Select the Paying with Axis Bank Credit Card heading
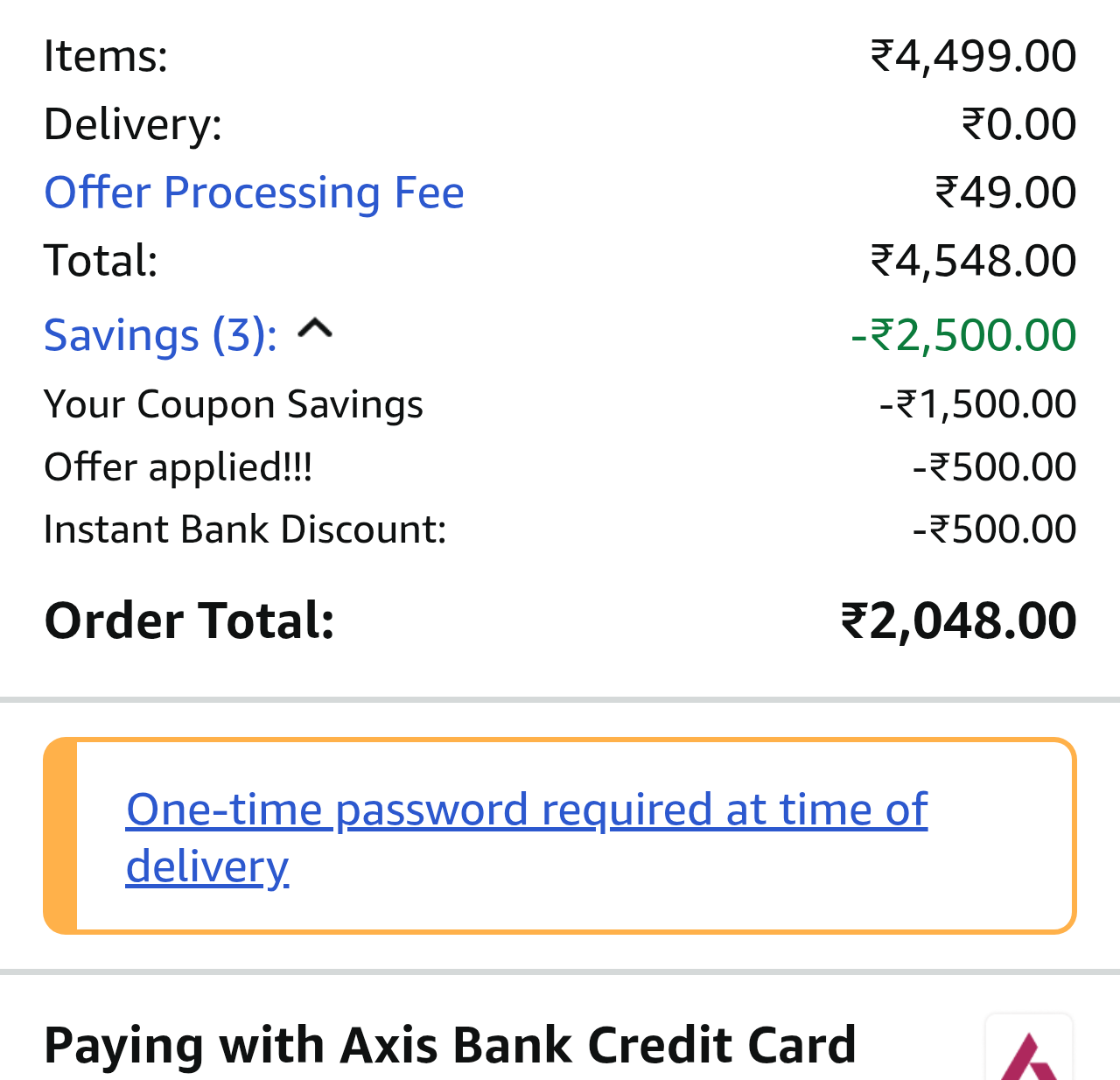The width and height of the screenshot is (1120, 1080). (x=450, y=1045)
